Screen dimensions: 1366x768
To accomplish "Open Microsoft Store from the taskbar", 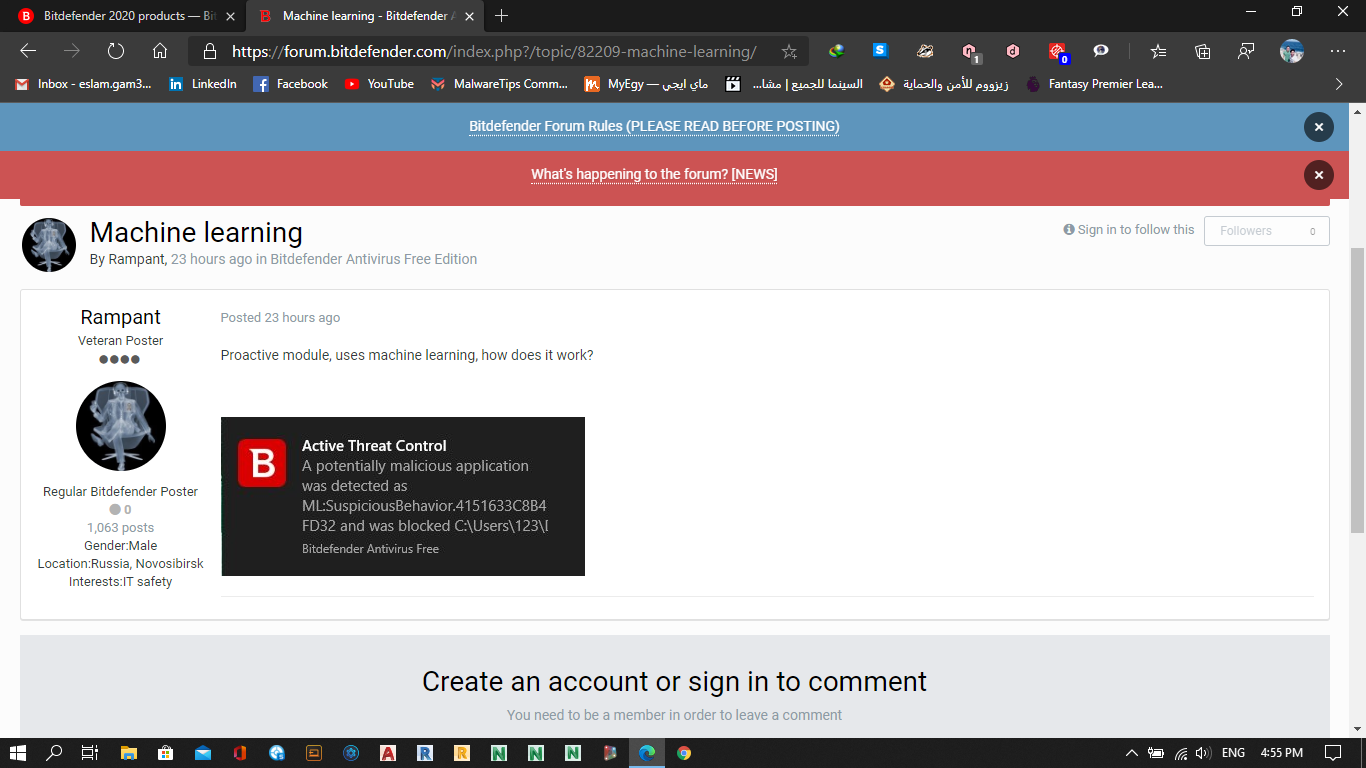I will [166, 753].
